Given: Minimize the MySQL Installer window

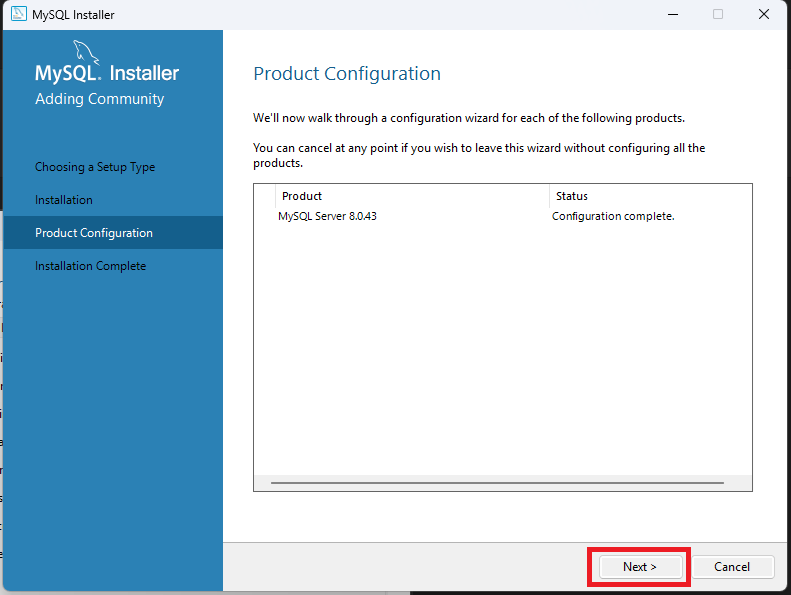Looking at the screenshot, I should 673,14.
